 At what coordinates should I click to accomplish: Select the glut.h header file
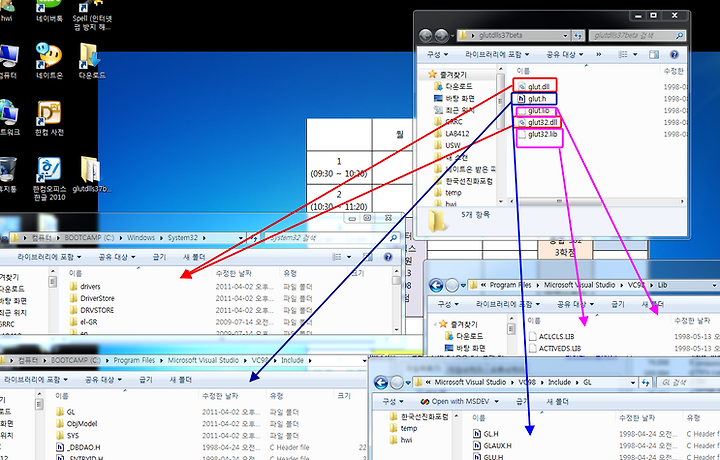pos(532,99)
